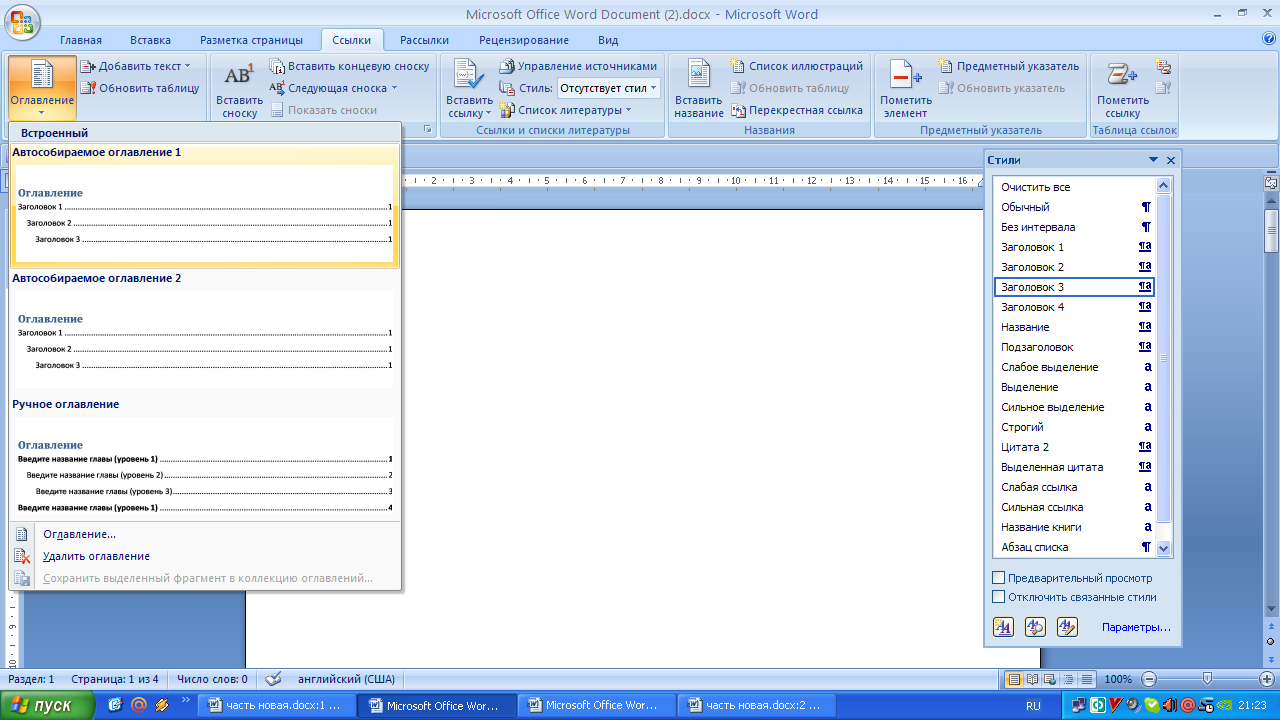
Task: Click the insert table of authorities icon
Action: [x=1163, y=67]
